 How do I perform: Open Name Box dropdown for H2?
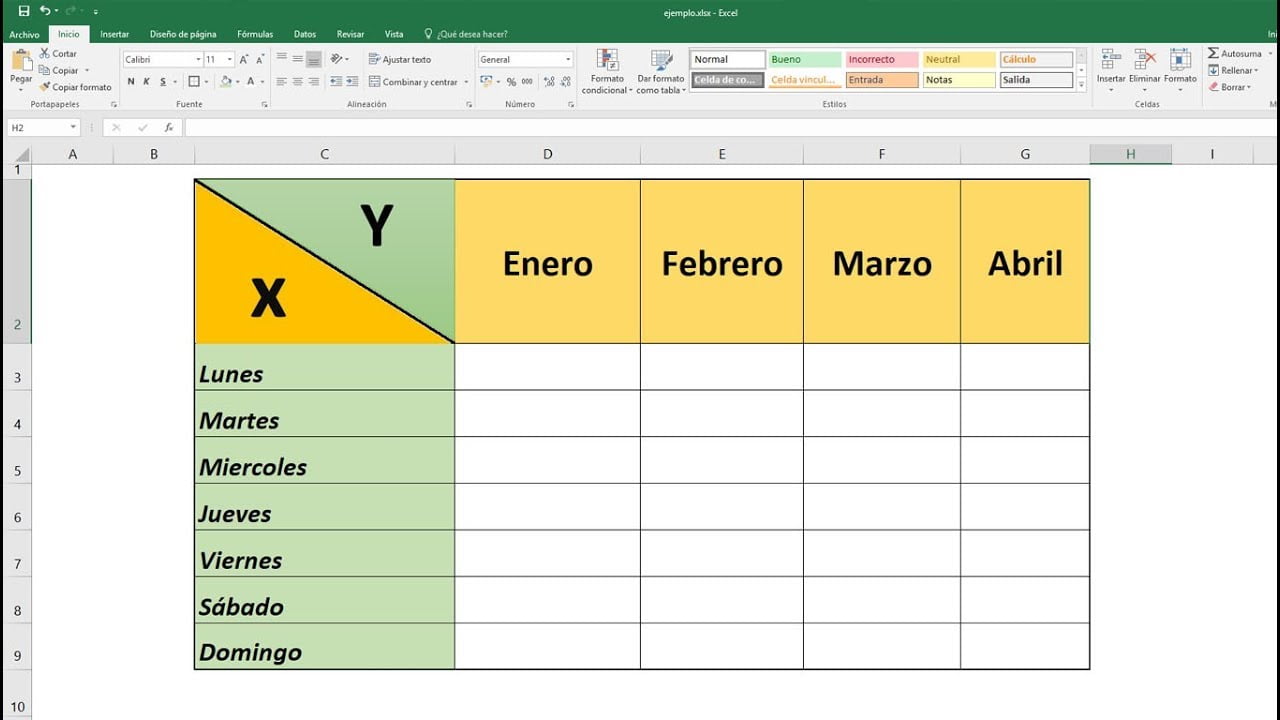(73, 128)
